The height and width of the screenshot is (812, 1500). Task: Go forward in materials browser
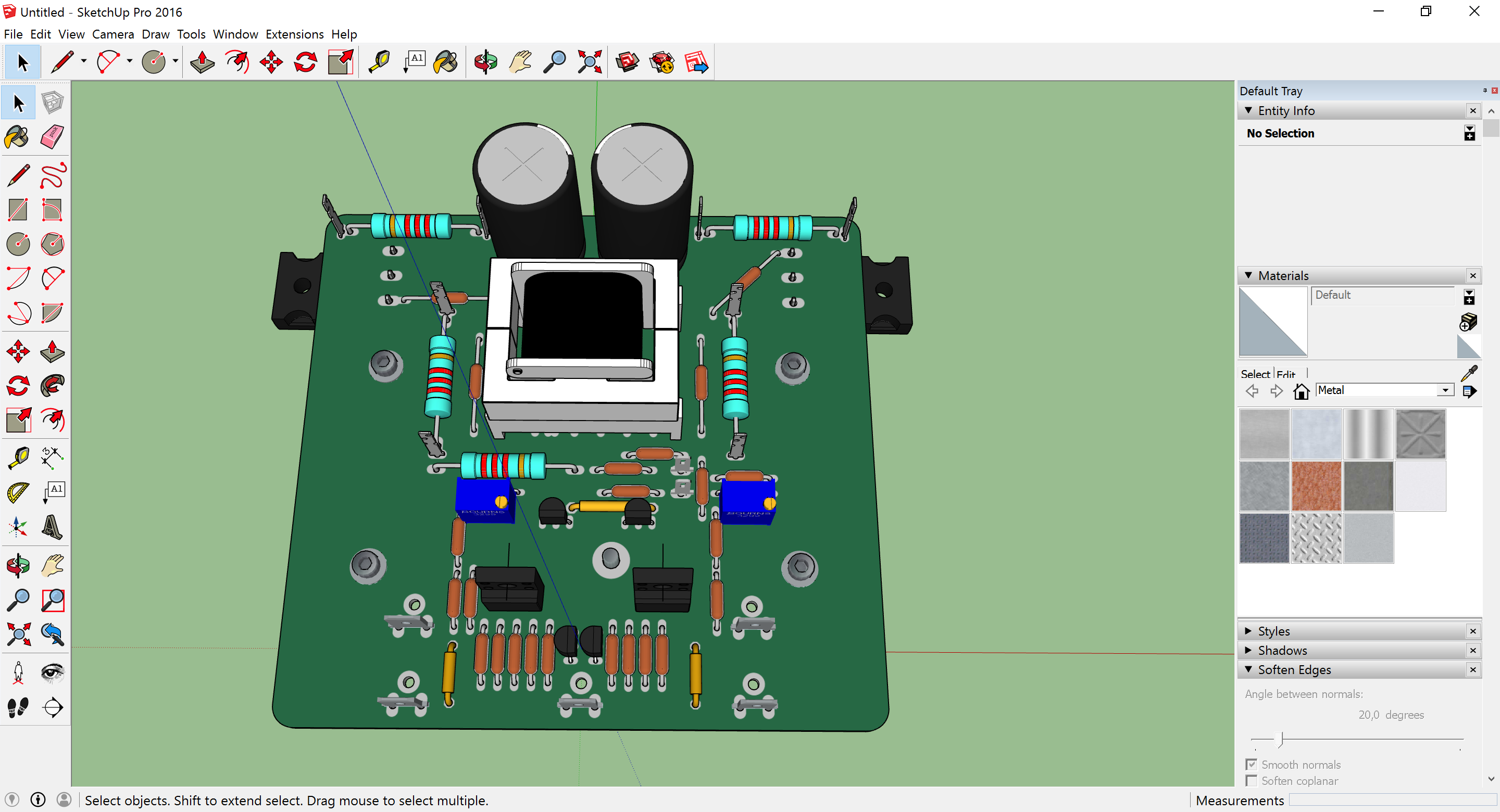click(1276, 391)
